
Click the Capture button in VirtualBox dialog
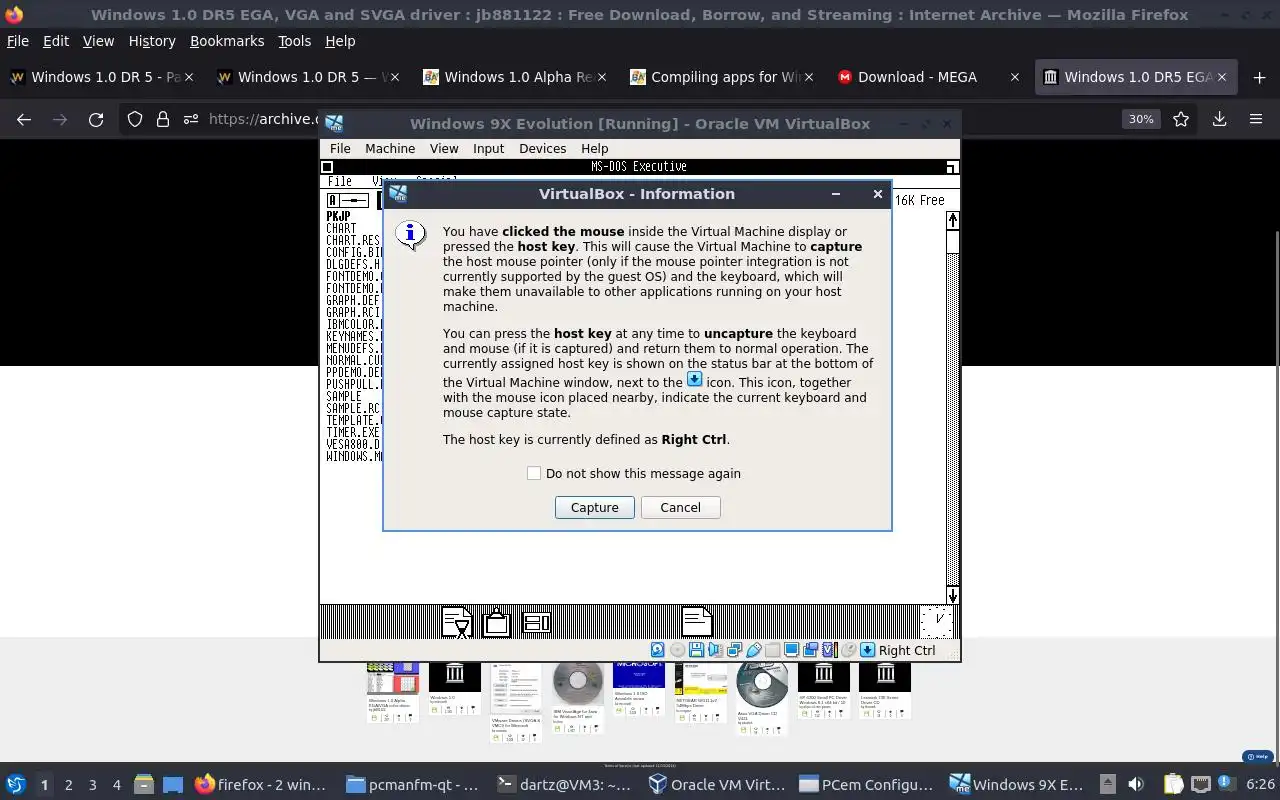pos(594,507)
